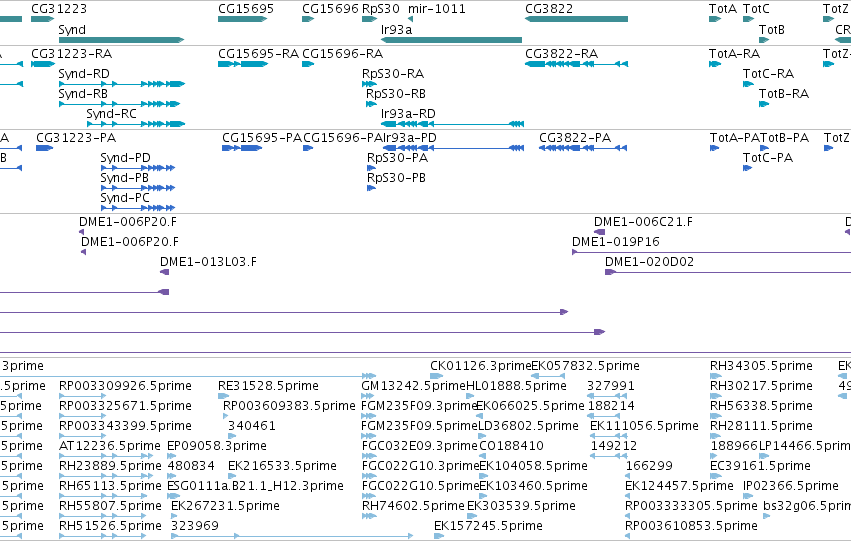Click the CG15696 gene label
This screenshot has width=851, height=541.
330,9
